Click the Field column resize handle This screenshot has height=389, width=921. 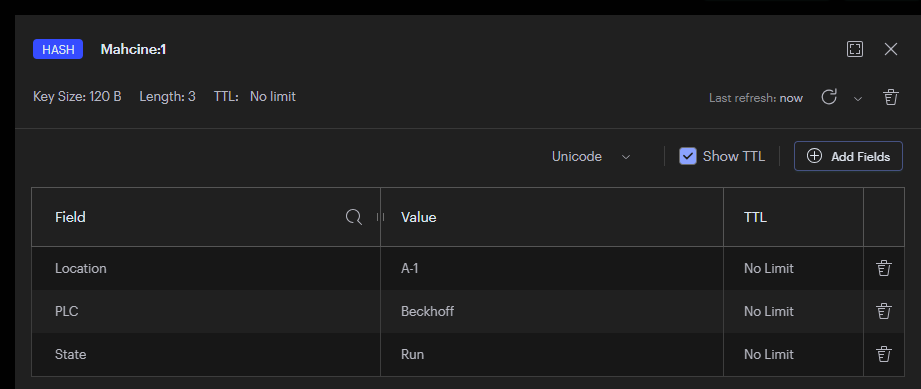380,217
